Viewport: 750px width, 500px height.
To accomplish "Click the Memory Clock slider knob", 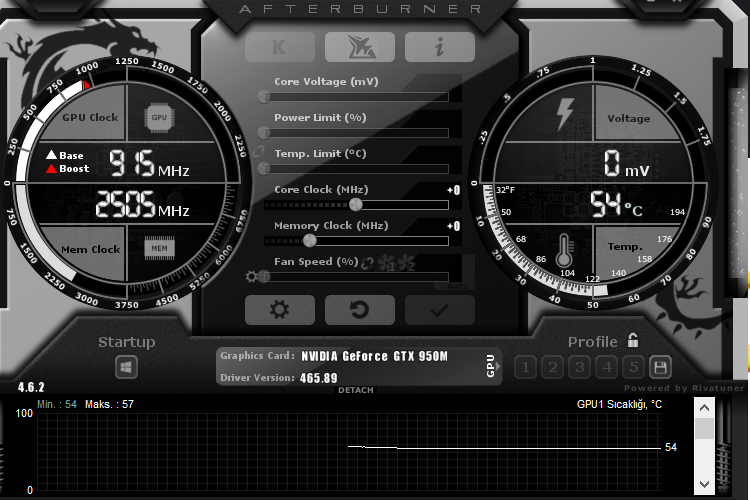I will pos(309,241).
